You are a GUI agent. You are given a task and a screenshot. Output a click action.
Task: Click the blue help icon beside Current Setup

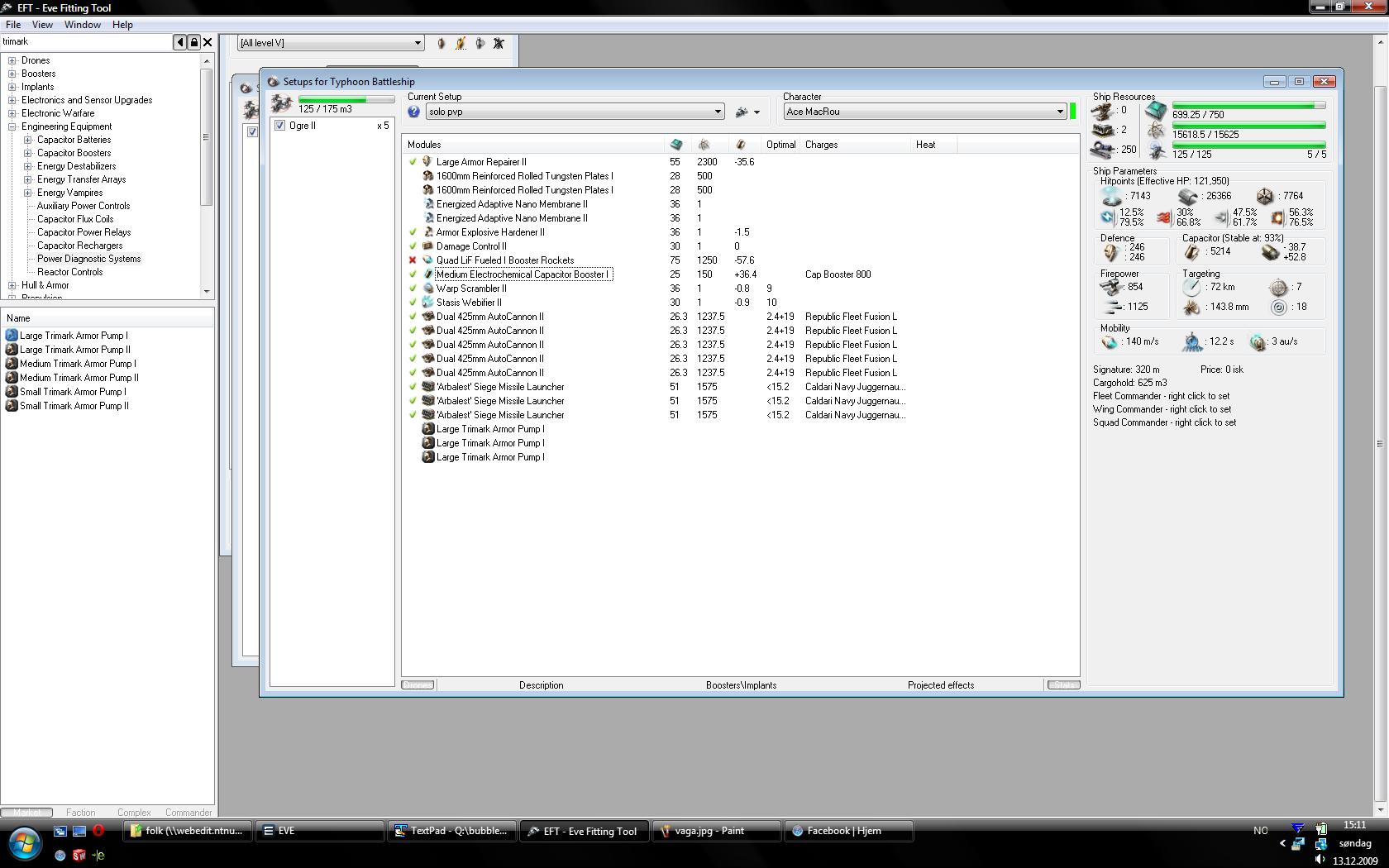coord(414,112)
